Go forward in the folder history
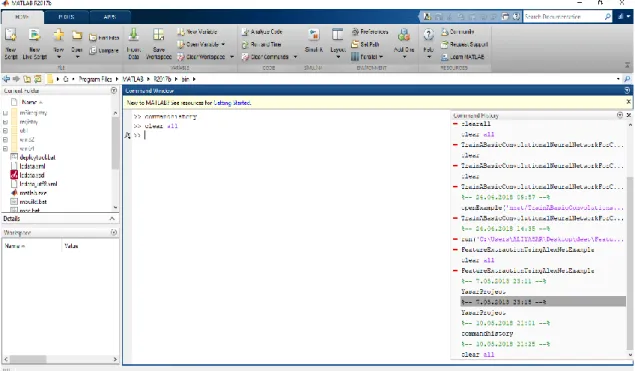Screen dimensions: 635x371 (16, 79)
